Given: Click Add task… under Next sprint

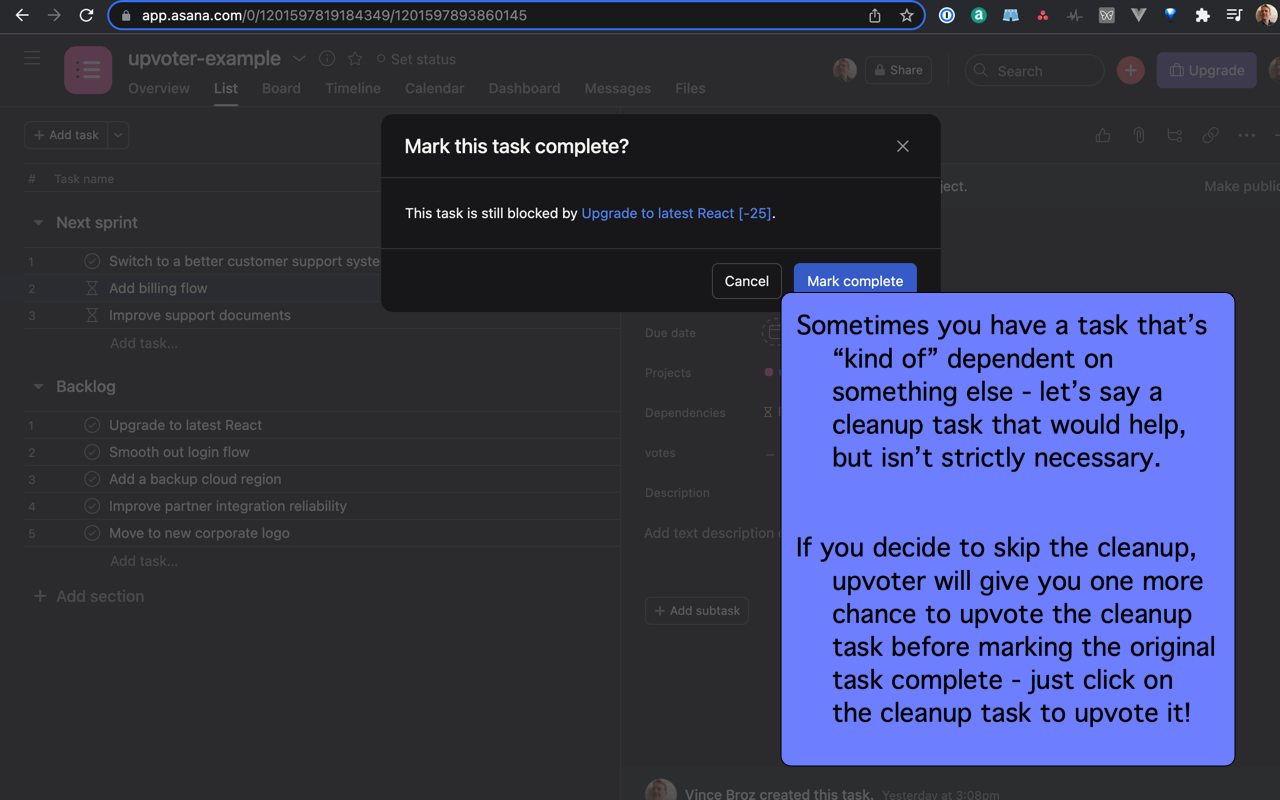Looking at the screenshot, I should 144,343.
